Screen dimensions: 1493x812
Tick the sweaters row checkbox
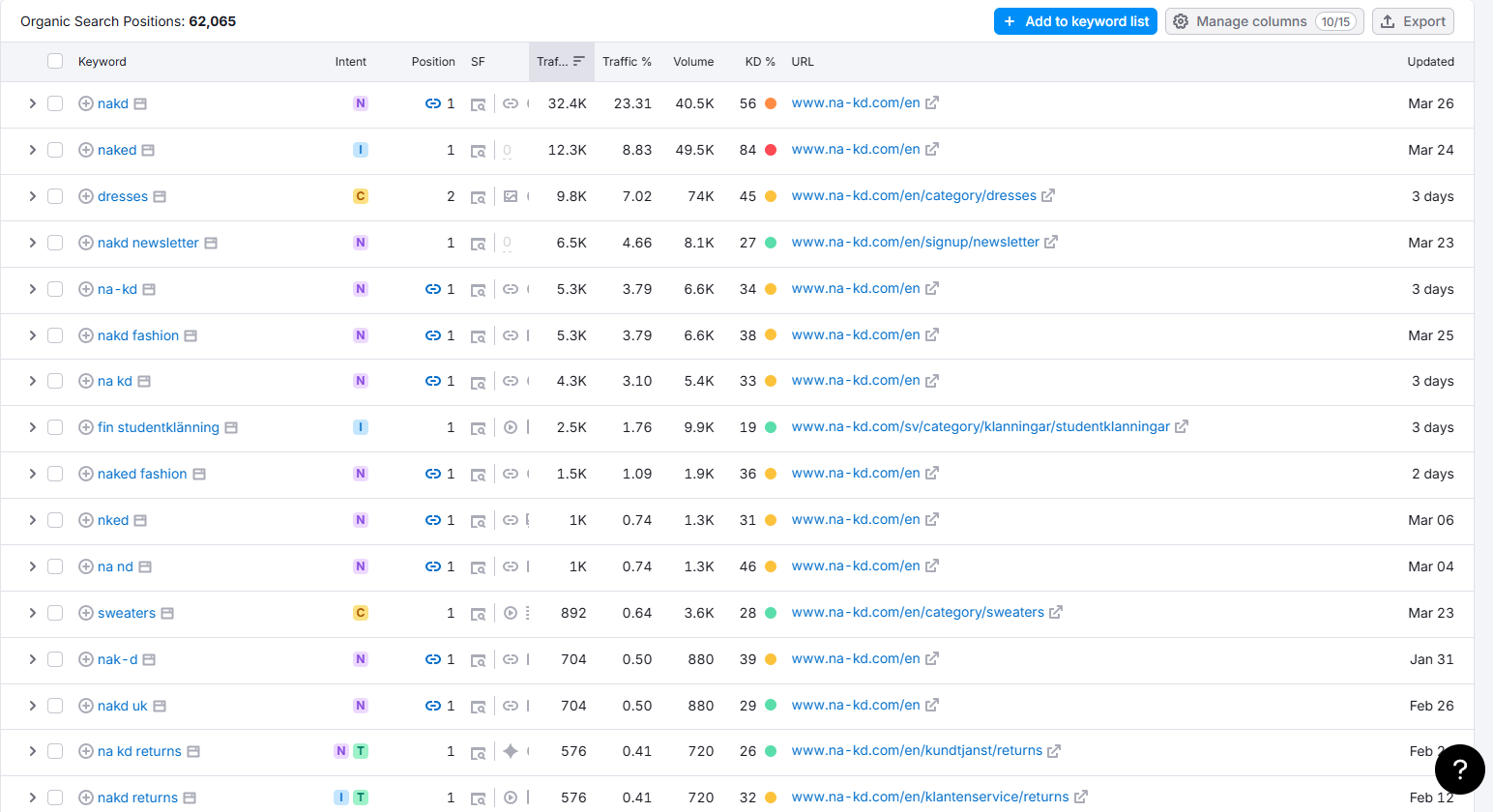(x=55, y=613)
